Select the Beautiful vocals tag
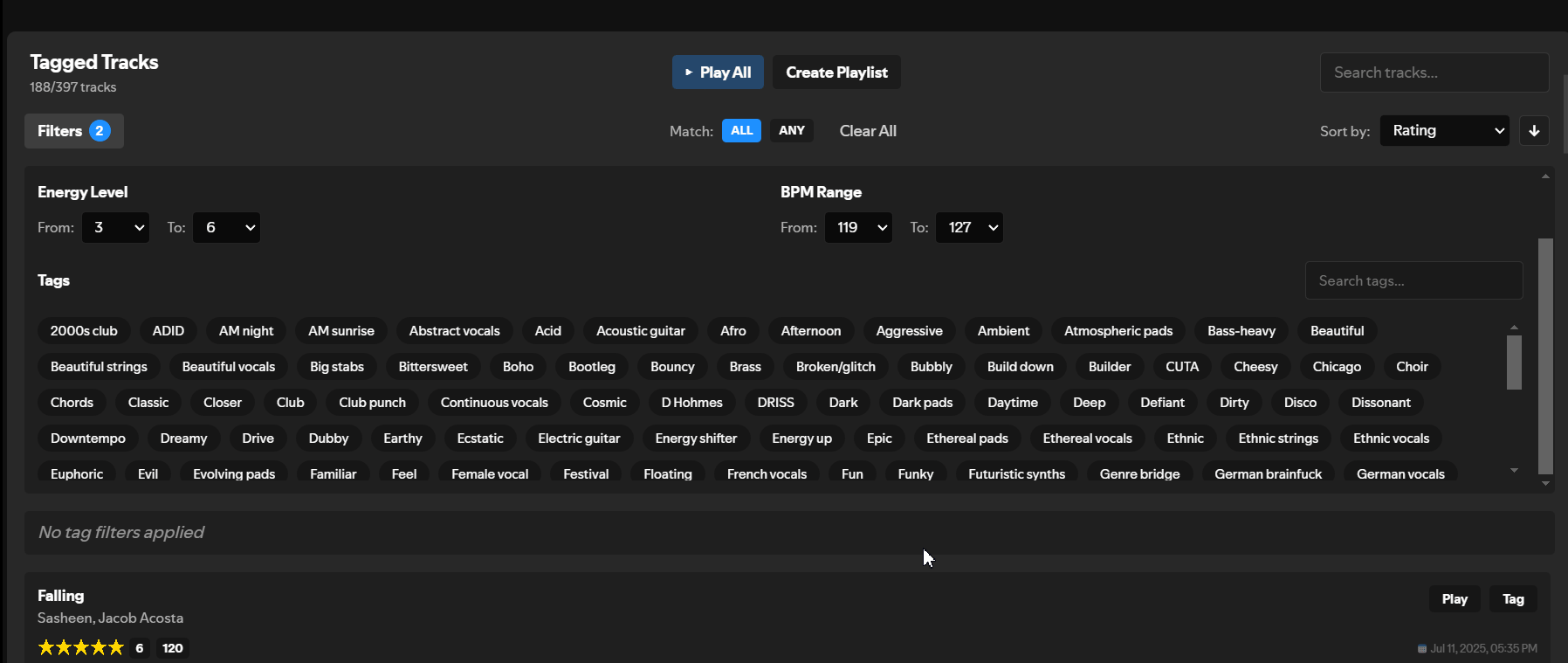 click(x=229, y=367)
